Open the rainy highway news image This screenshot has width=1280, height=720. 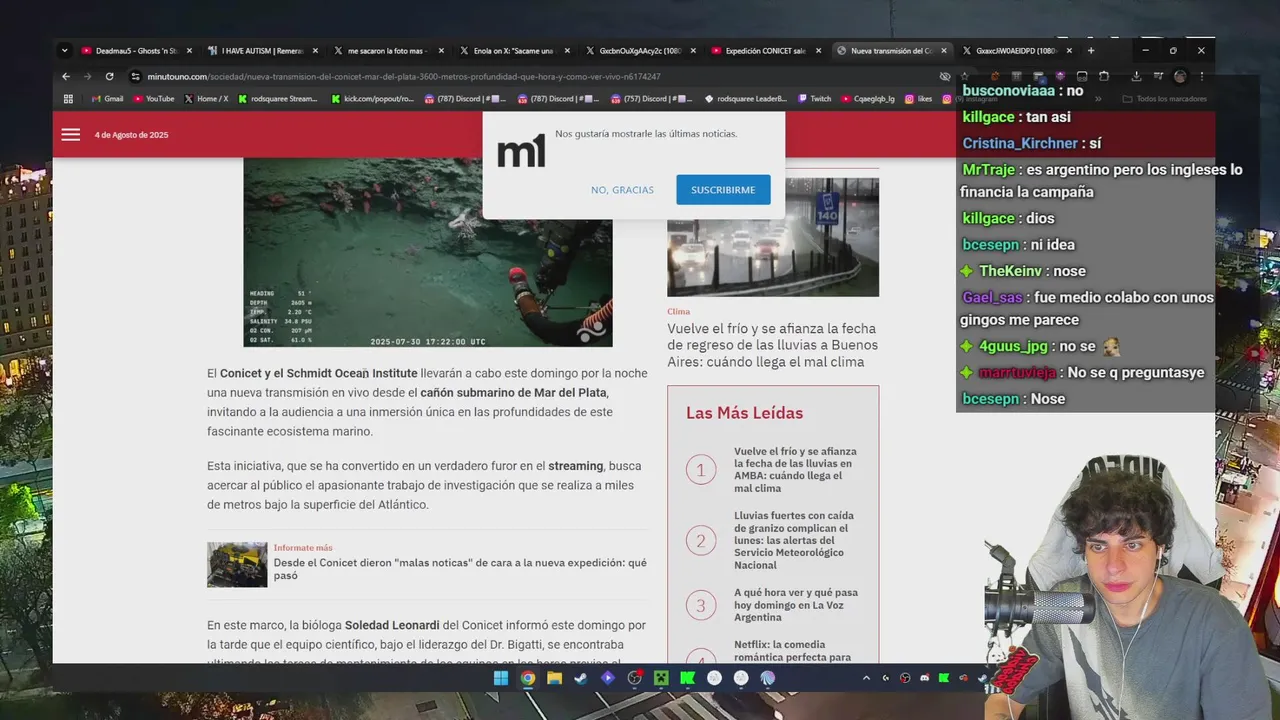(773, 237)
